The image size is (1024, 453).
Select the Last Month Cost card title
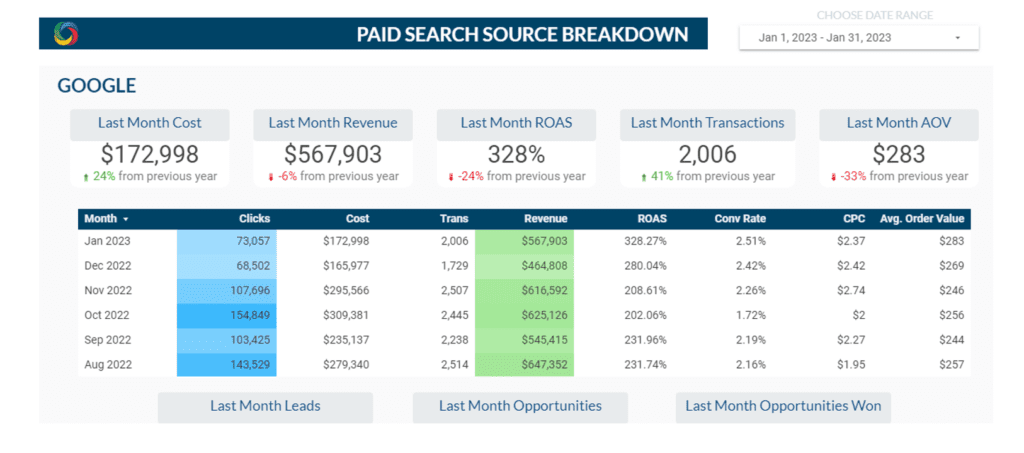click(x=150, y=123)
